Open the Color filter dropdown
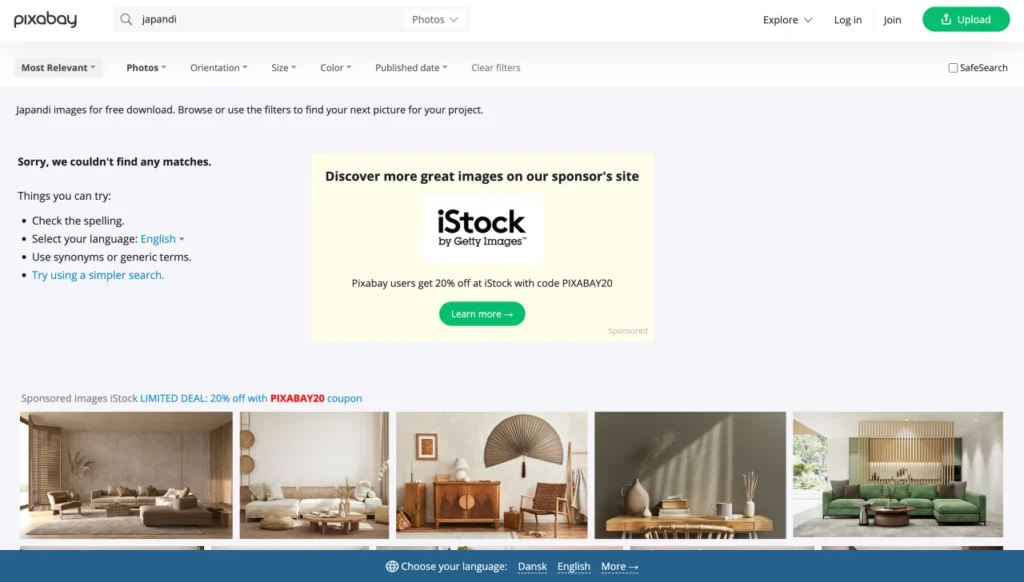 click(336, 67)
